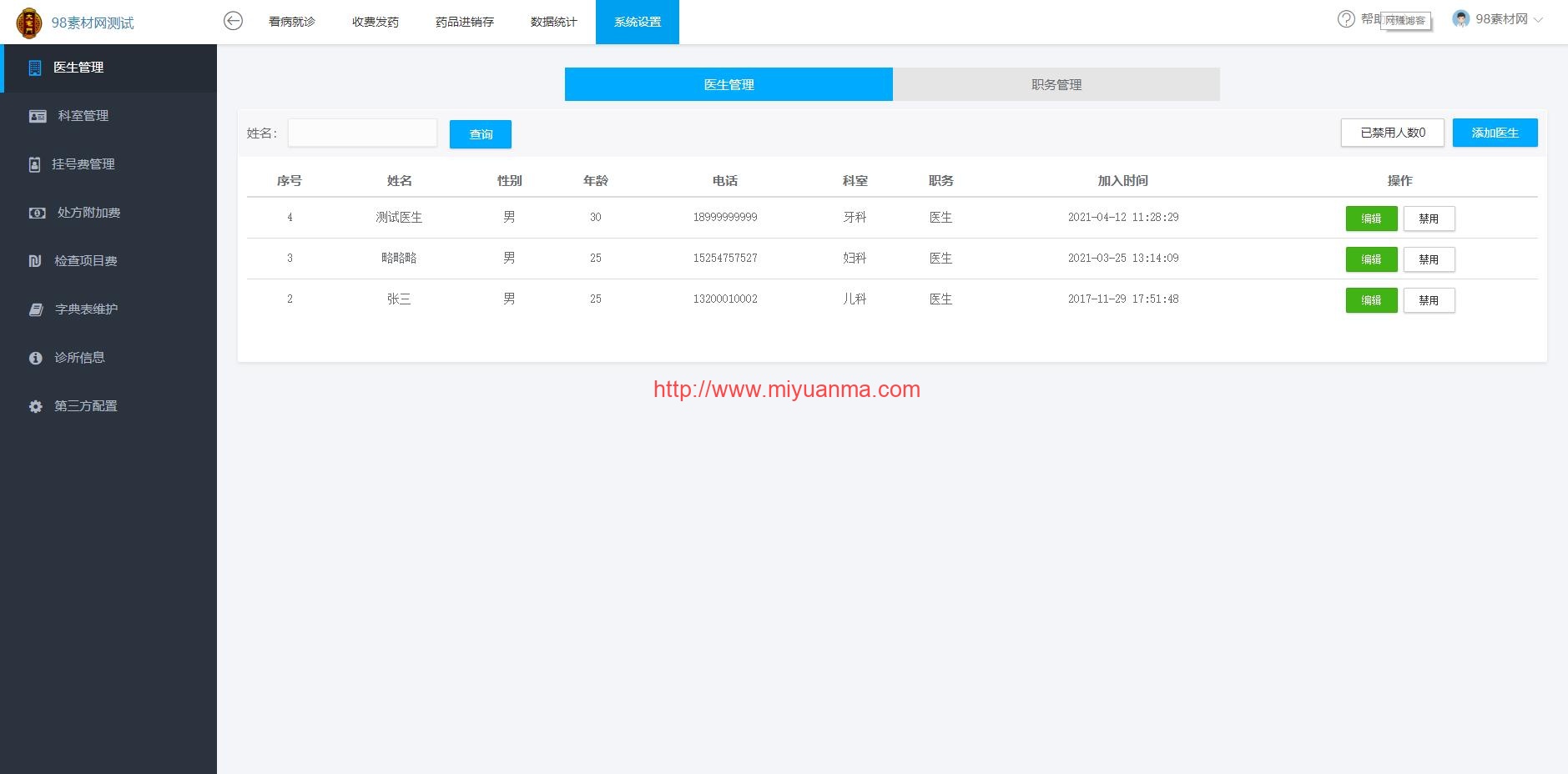Click 编辑 for 略略略

1371,259
